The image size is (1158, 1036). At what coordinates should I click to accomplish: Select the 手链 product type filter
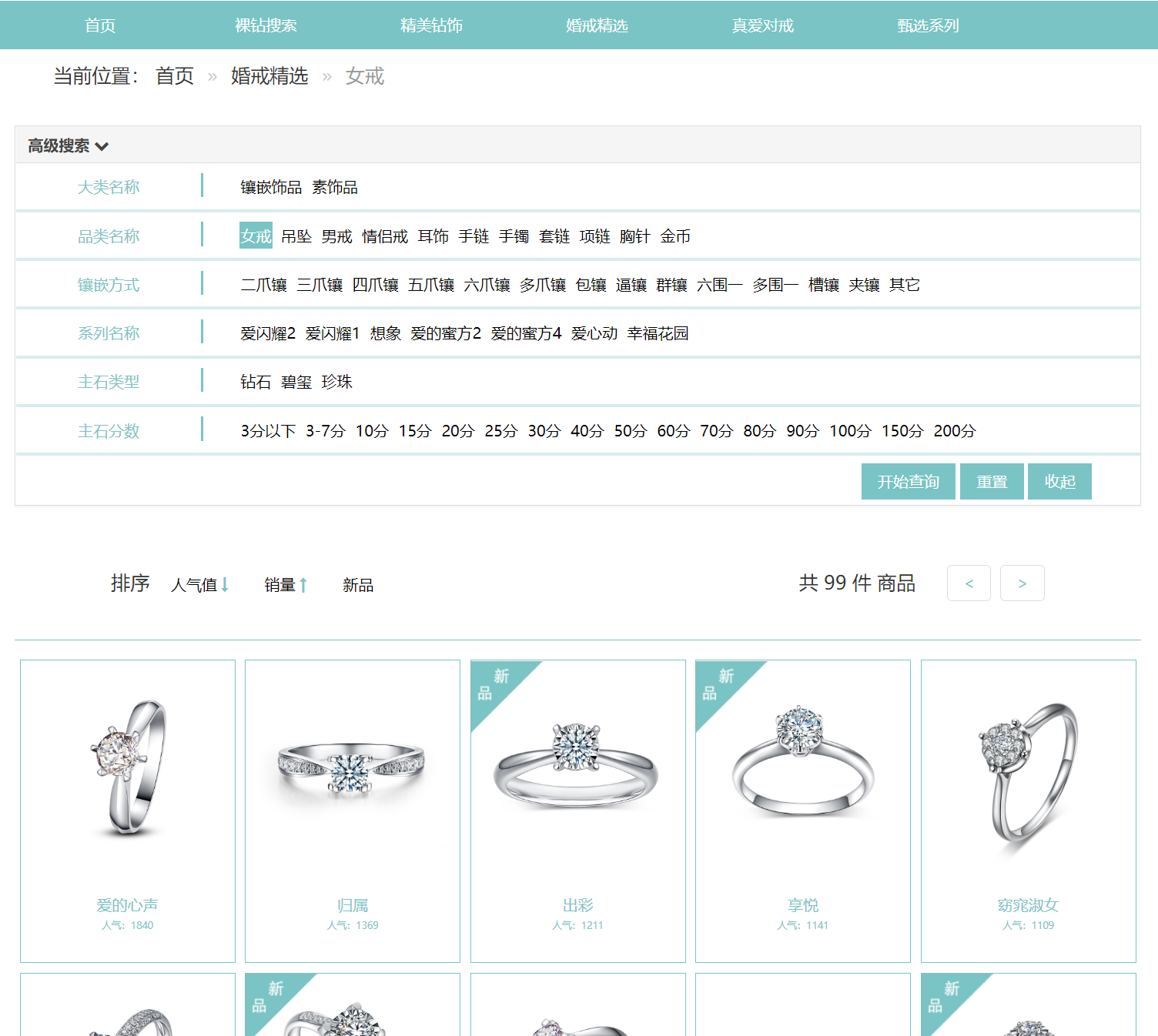[474, 236]
